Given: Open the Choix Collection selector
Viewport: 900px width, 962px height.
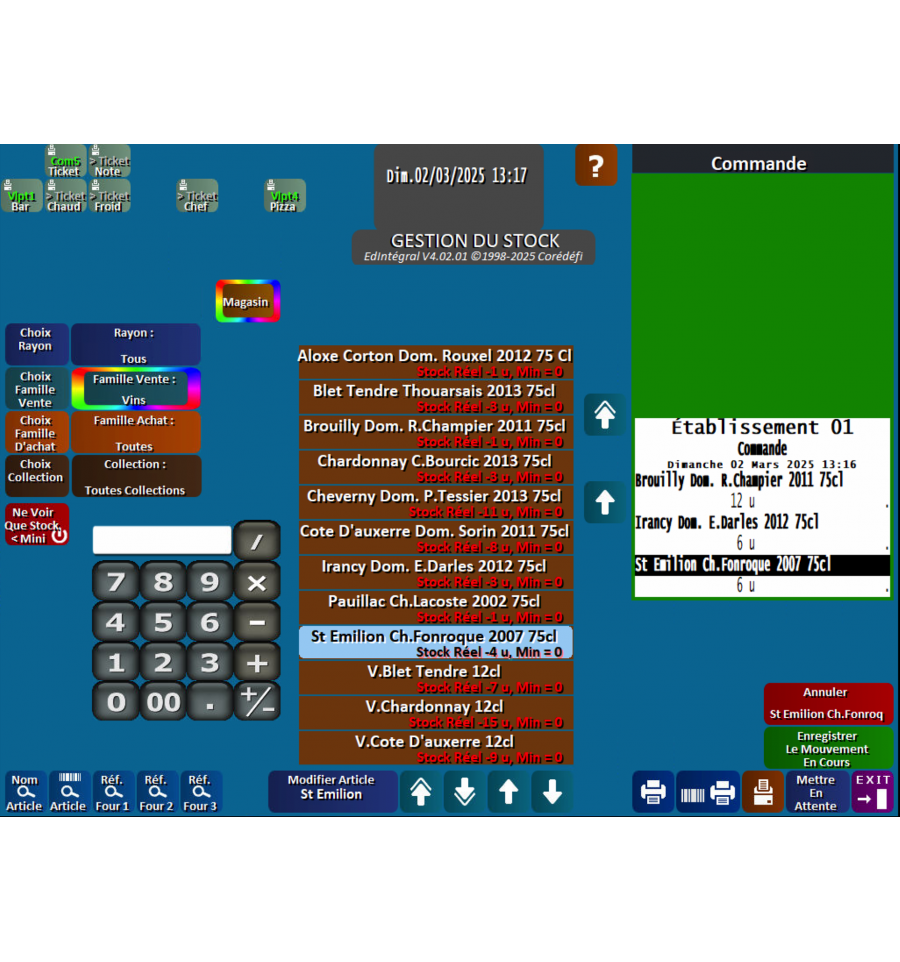Looking at the screenshot, I should pos(36,476).
